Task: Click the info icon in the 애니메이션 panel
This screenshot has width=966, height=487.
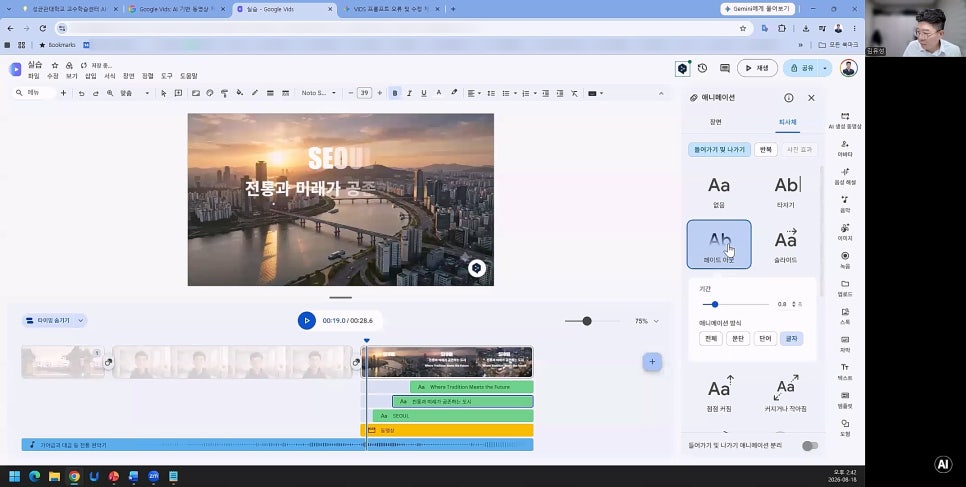Action: (x=789, y=98)
